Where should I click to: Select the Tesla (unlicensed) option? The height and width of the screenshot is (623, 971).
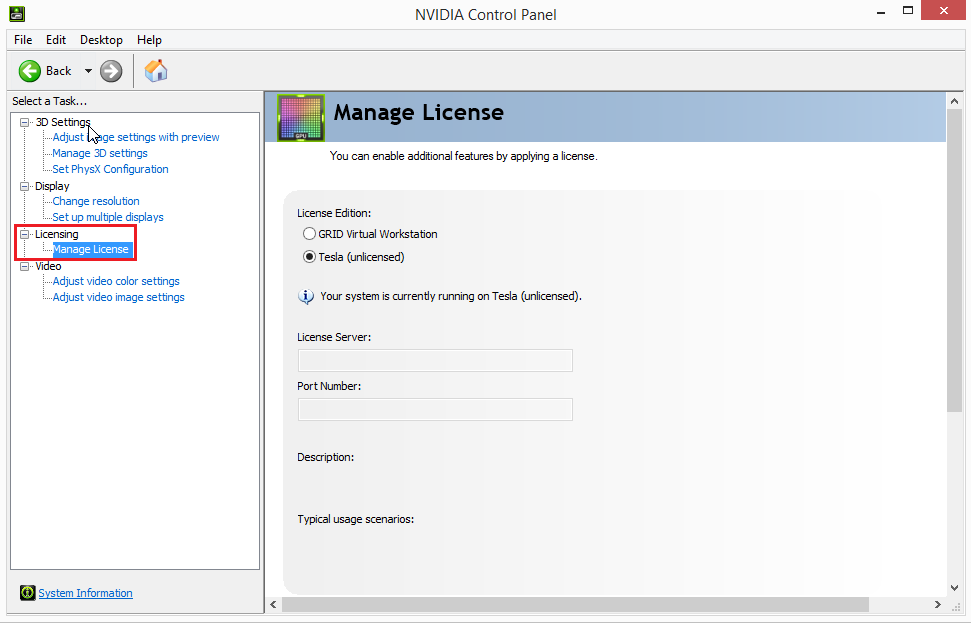coord(310,256)
